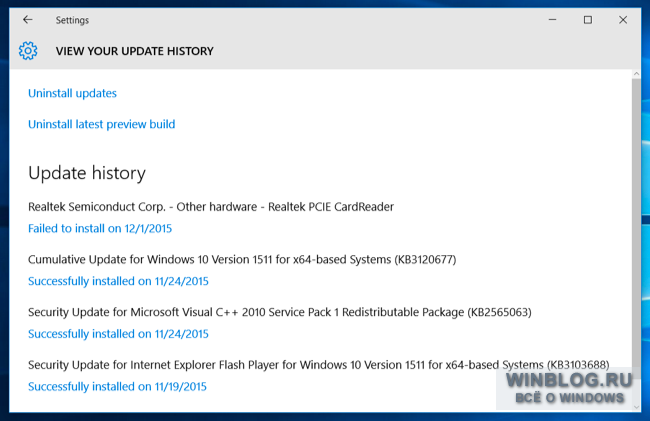The image size is (650, 421).
Task: Open Uninstall latest preview build link
Action: coord(102,124)
